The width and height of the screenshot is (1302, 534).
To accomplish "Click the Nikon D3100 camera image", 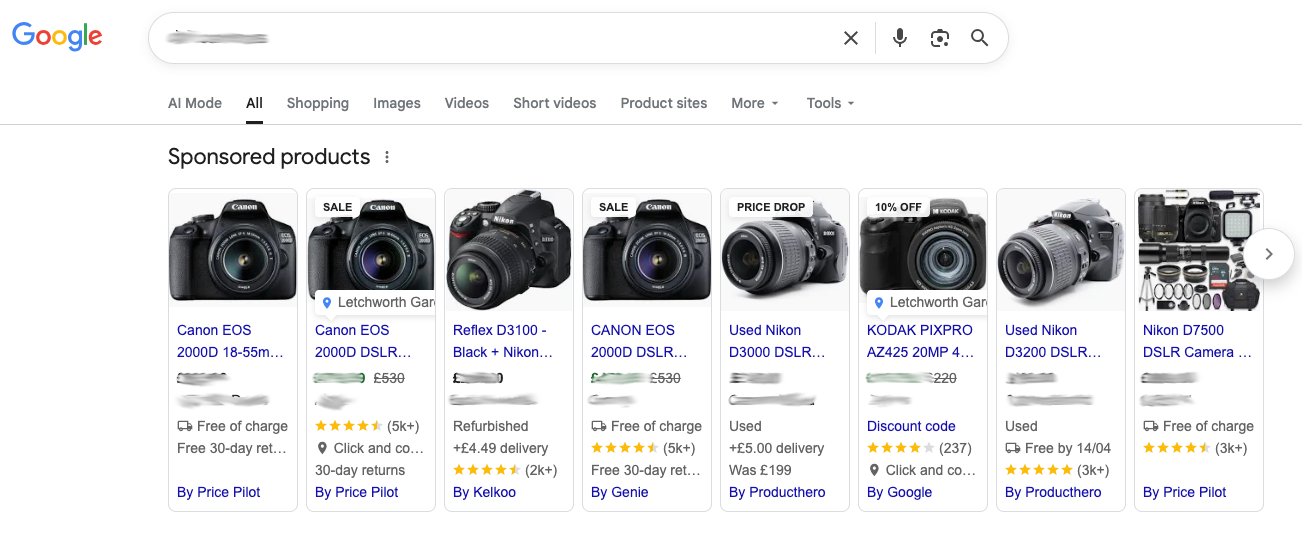I will tap(509, 250).
